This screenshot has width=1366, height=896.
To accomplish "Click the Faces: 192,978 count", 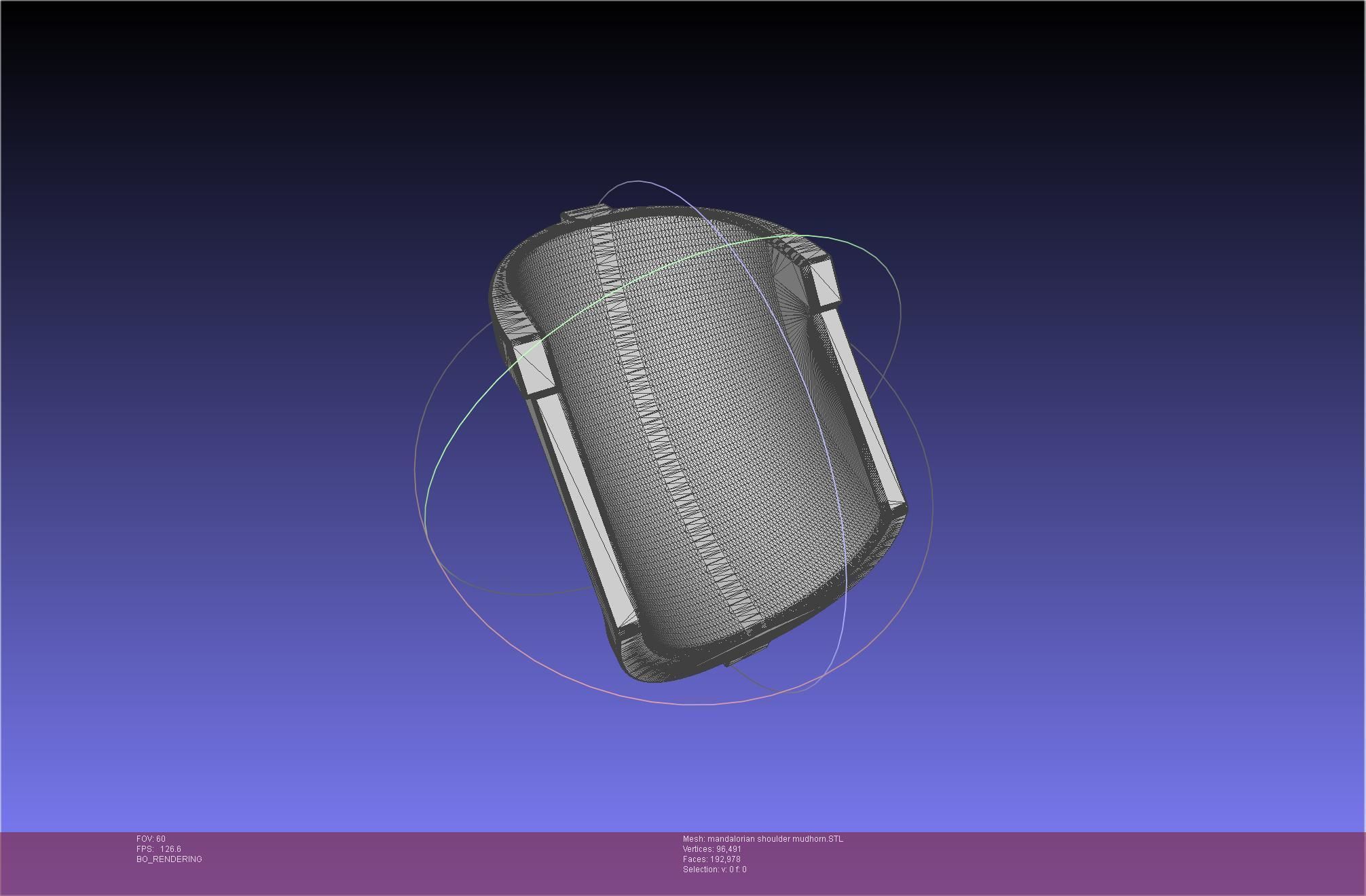I will pyautogui.click(x=712, y=859).
